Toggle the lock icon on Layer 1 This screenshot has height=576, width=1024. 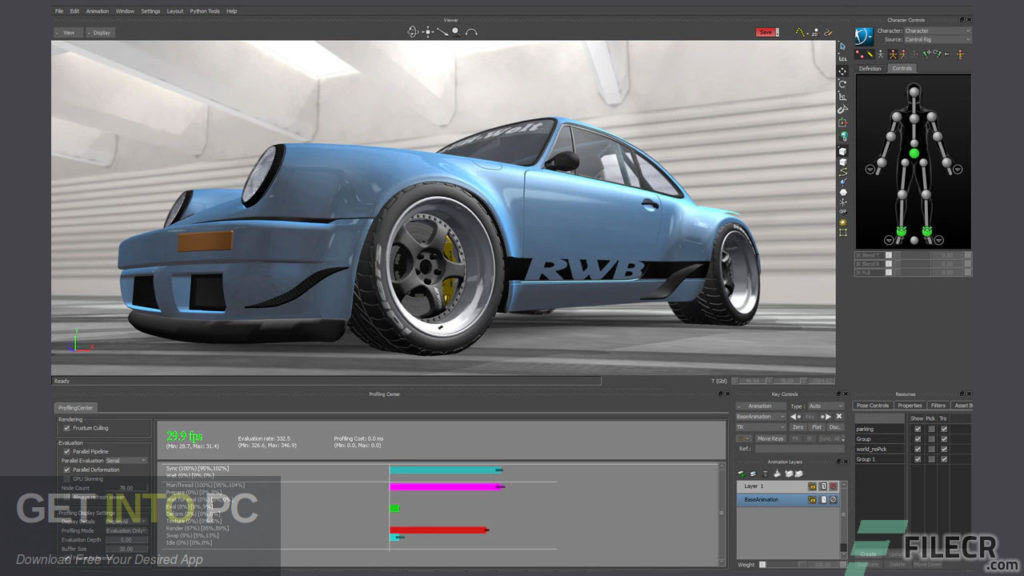point(812,487)
